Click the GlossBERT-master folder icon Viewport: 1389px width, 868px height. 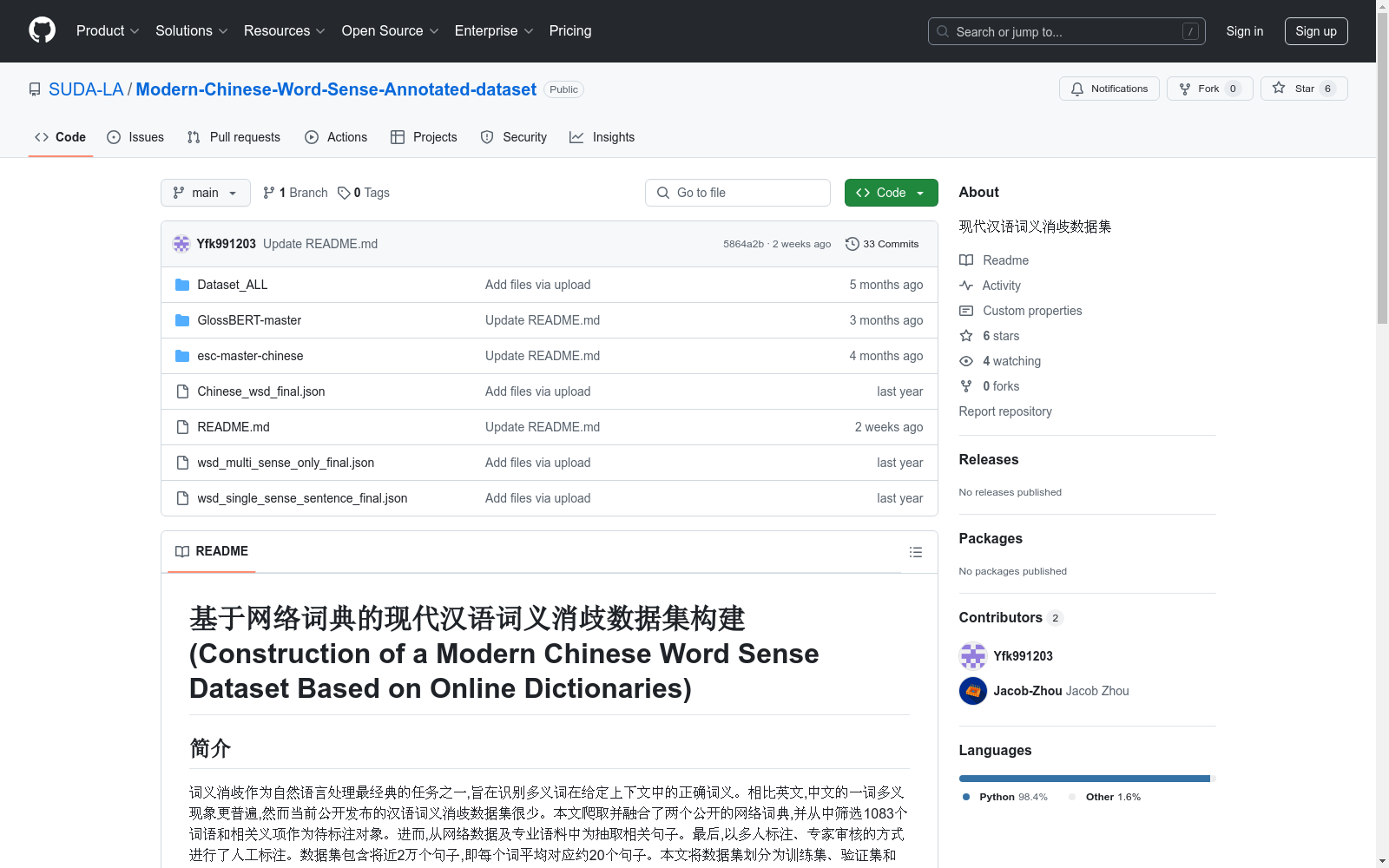coord(182,320)
